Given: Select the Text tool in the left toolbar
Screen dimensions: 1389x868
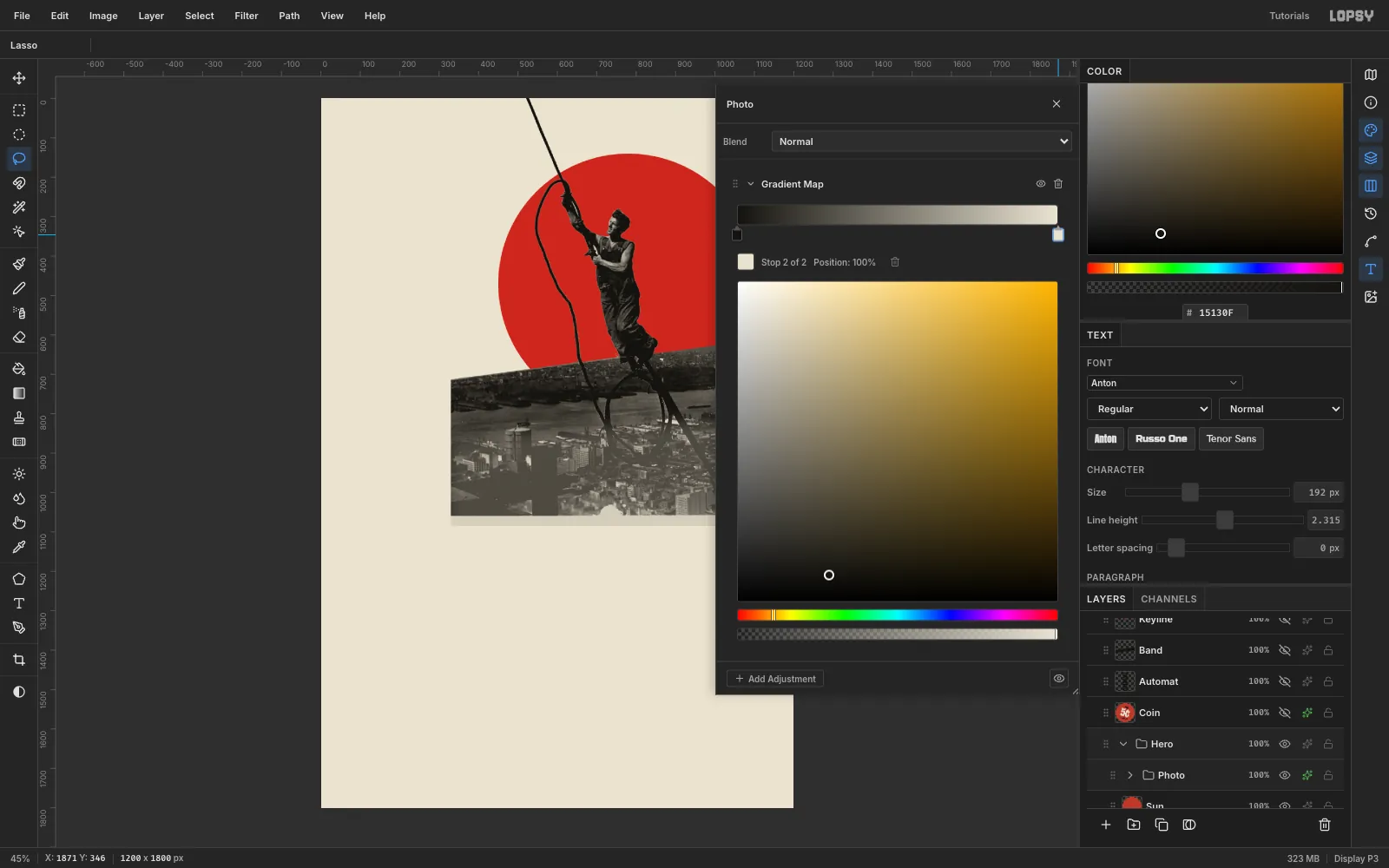Looking at the screenshot, I should tap(19, 603).
